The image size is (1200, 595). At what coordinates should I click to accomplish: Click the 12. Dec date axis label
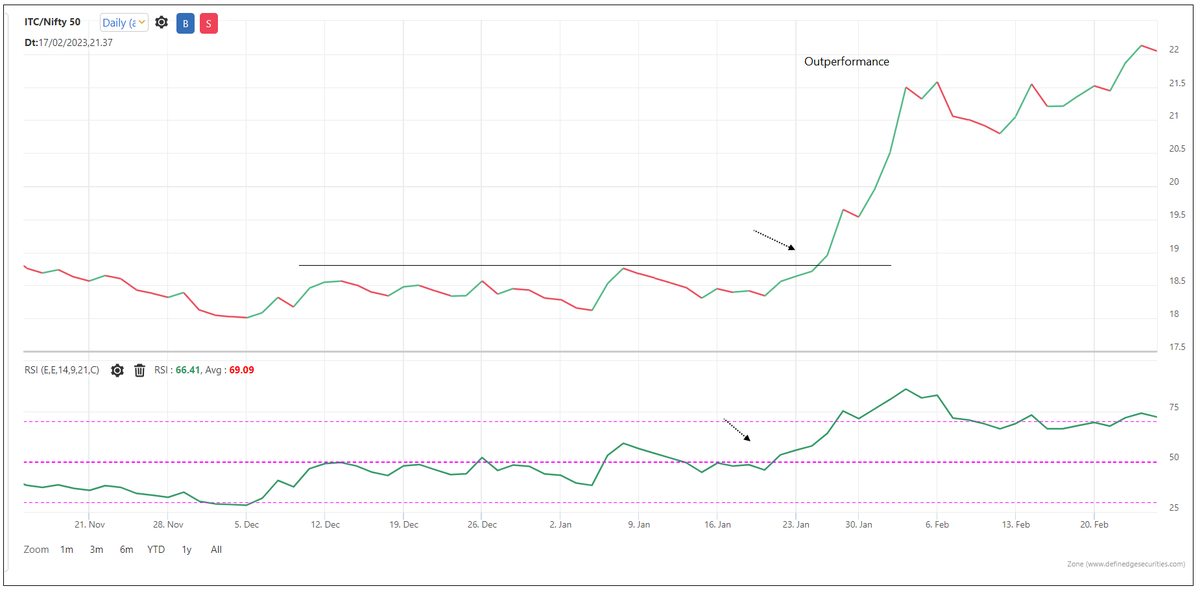[x=324, y=524]
